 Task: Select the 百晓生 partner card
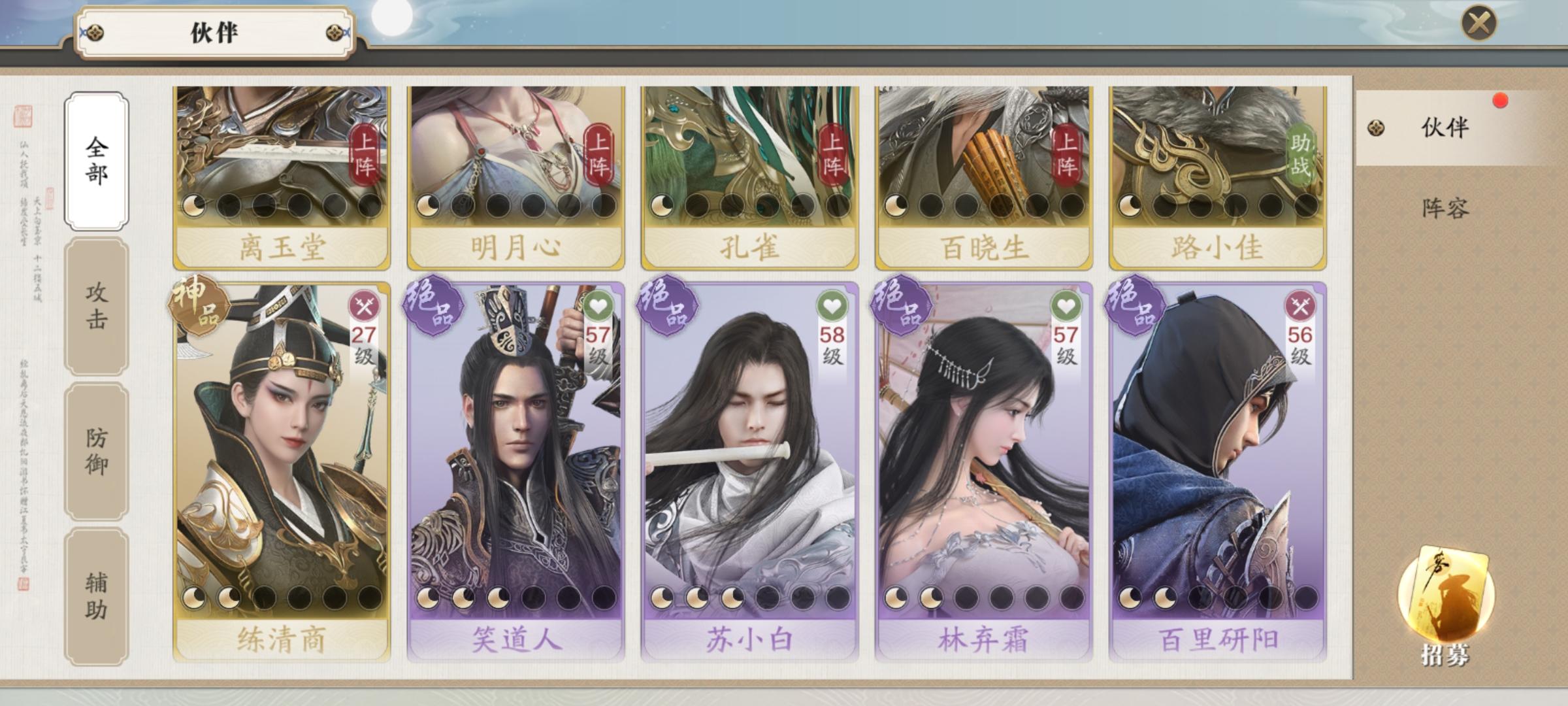(x=983, y=178)
